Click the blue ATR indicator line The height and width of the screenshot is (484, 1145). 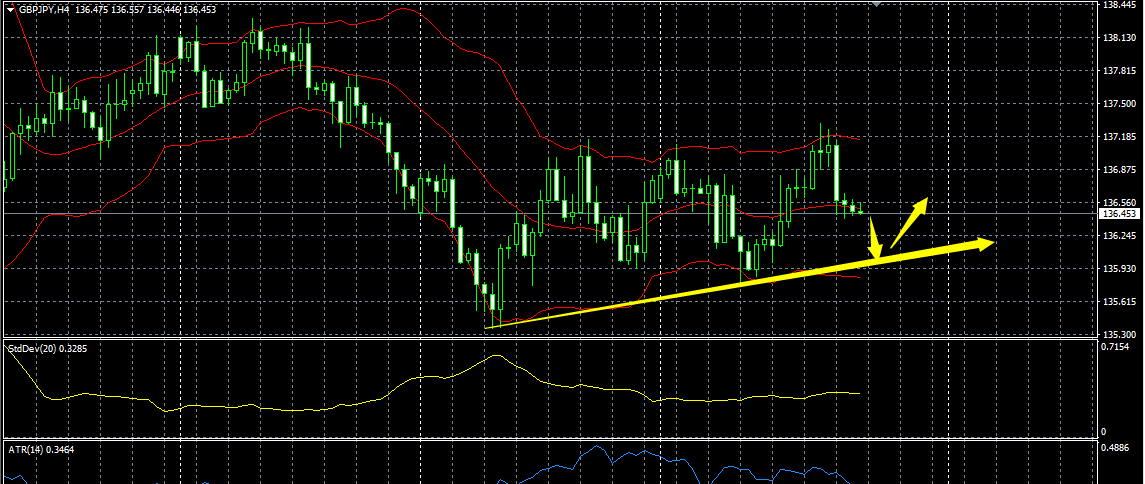[x=590, y=450]
